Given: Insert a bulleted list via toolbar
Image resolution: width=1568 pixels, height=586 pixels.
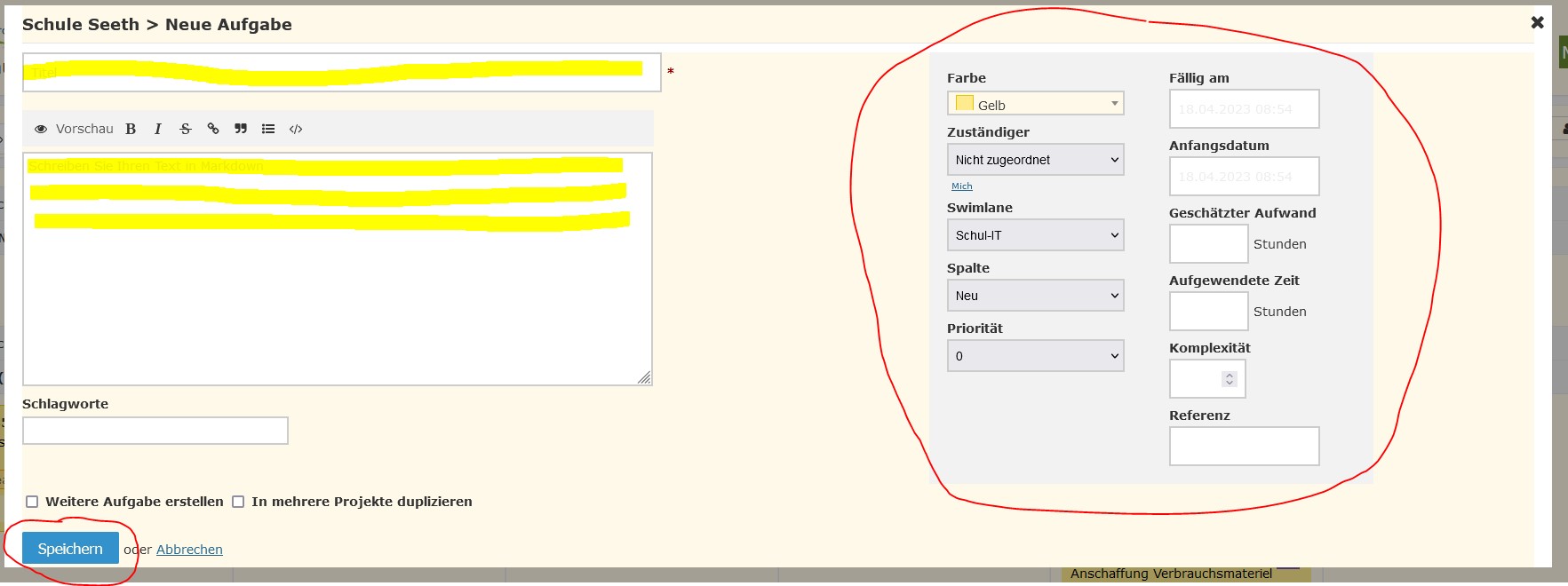Looking at the screenshot, I should click(268, 129).
